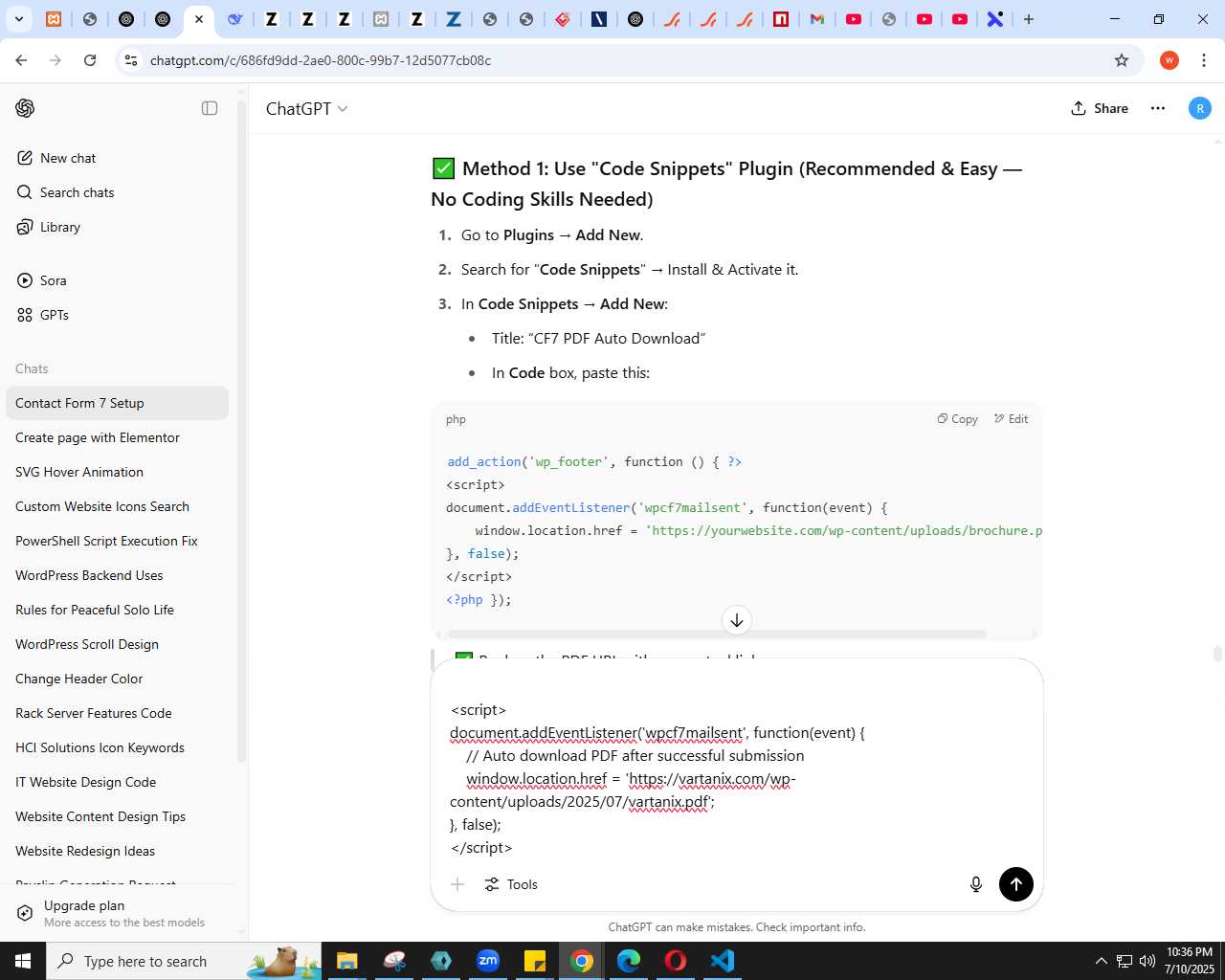The height and width of the screenshot is (980, 1225).
Task: Click the ChatGPT logo icon in sidebar
Action: (25, 108)
